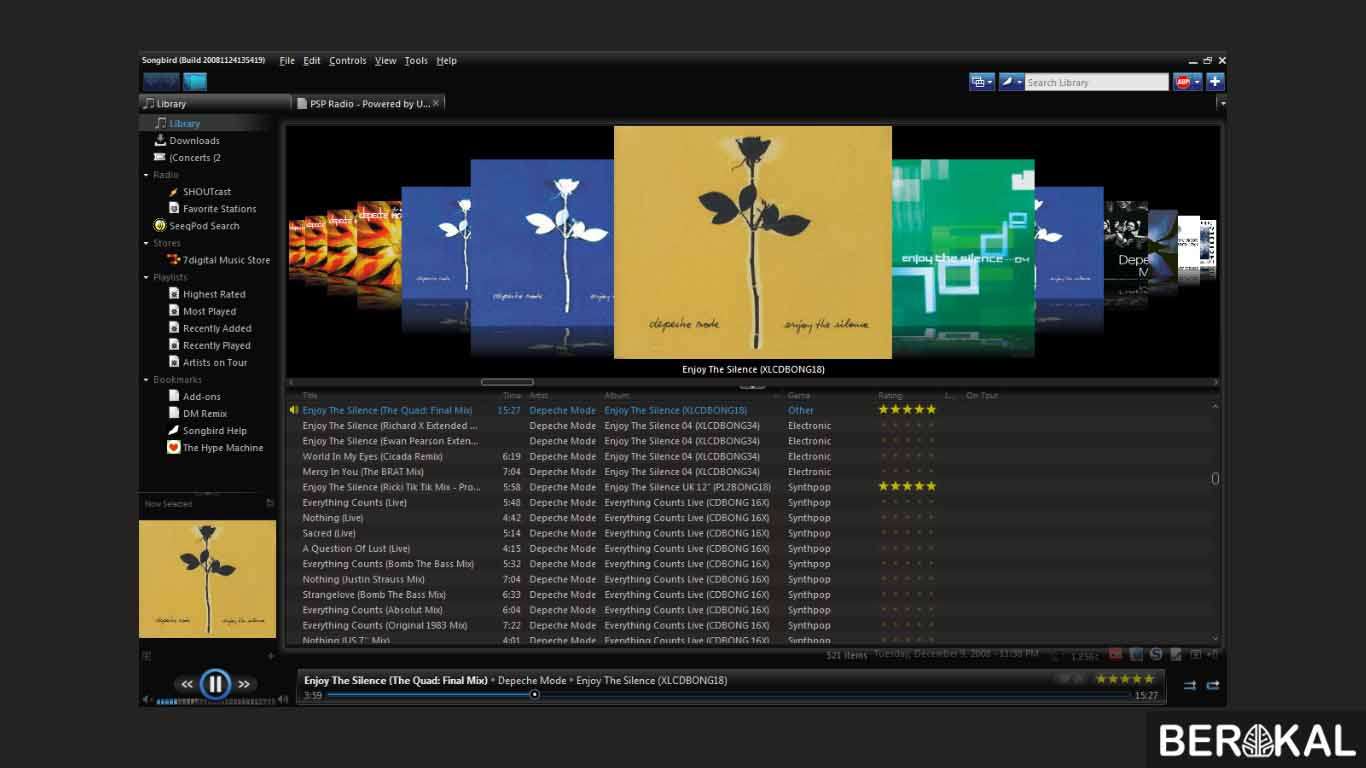Screen dimensions: 1366x768
Task: Switch to the PSP Radio tab
Action: coord(364,102)
